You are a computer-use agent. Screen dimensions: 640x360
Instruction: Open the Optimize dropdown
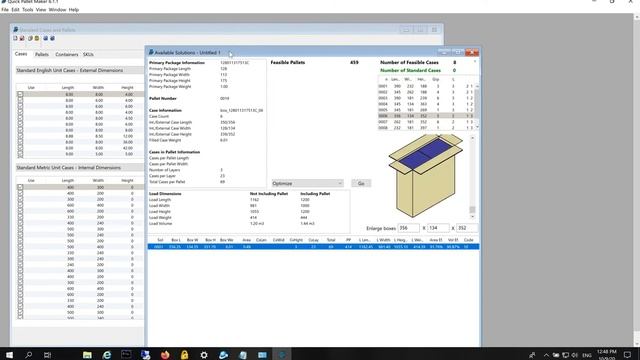tap(307, 183)
